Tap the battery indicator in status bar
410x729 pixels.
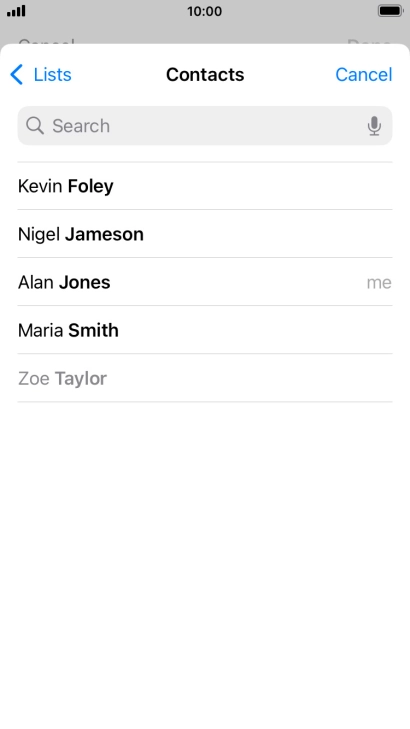point(390,11)
